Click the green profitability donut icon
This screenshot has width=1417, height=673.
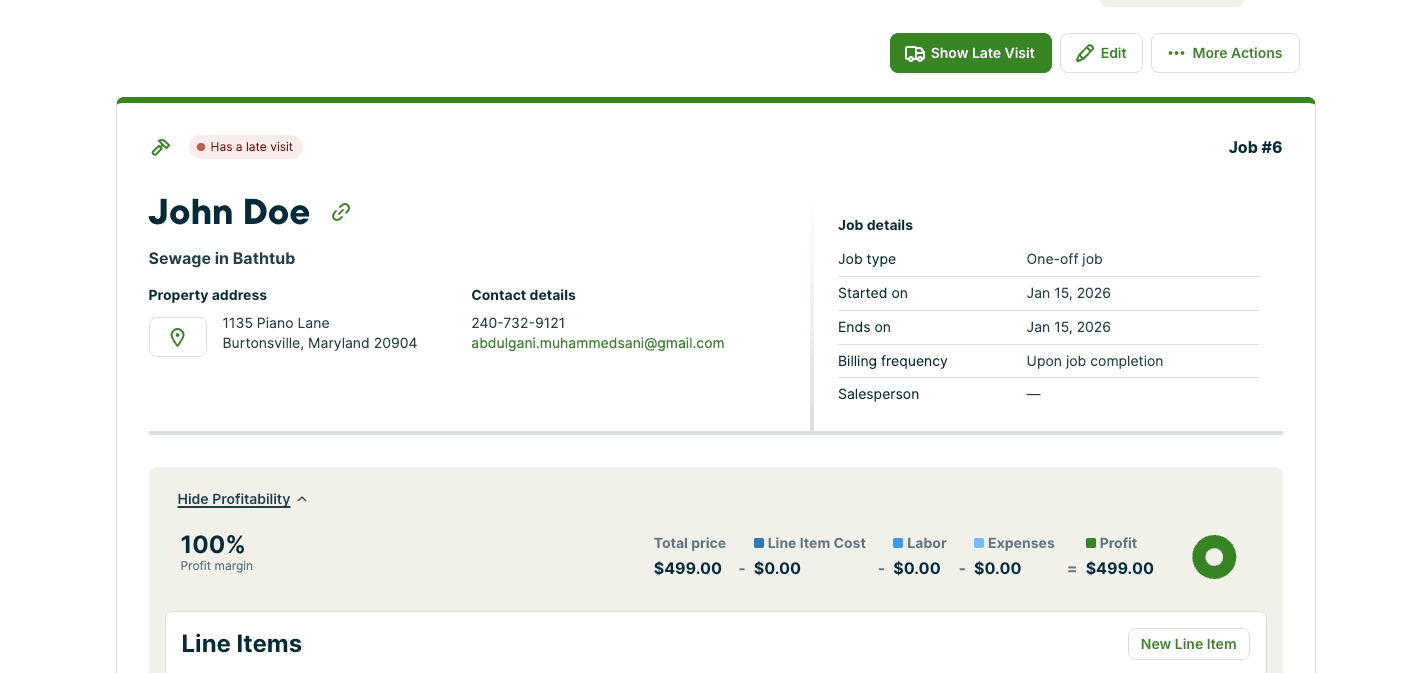[1214, 557]
